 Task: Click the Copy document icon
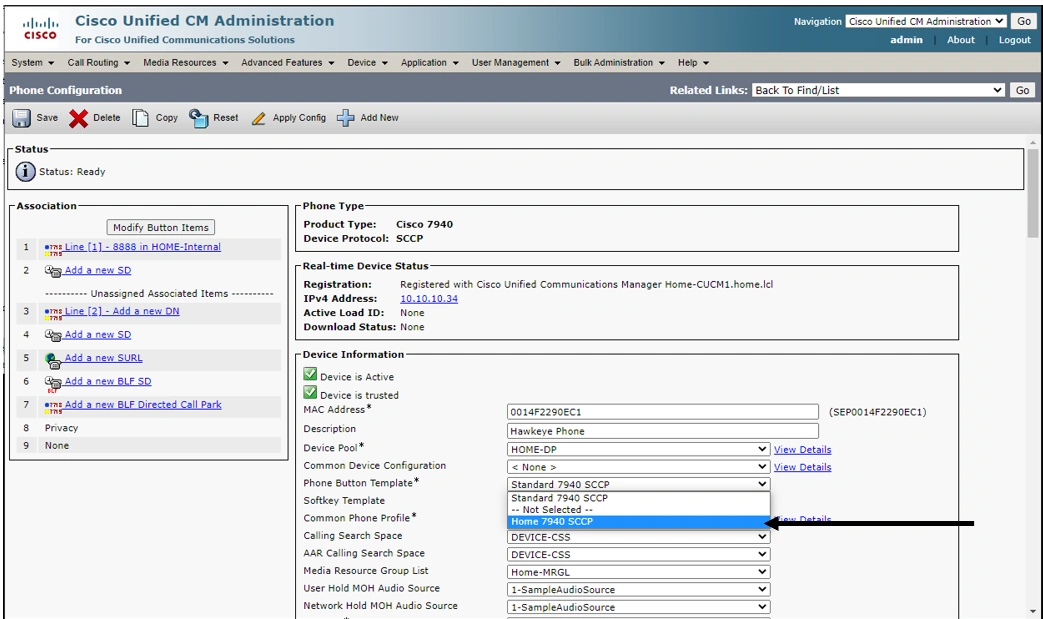(x=141, y=118)
